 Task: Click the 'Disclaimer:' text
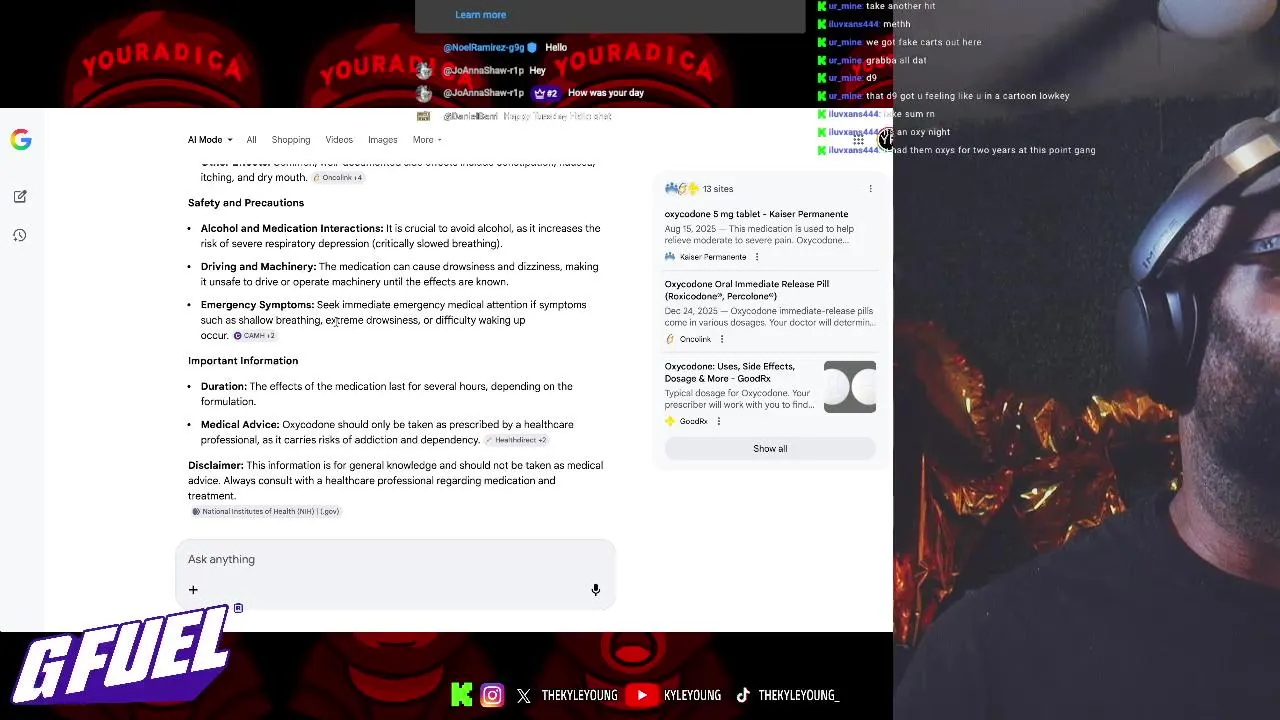point(216,466)
